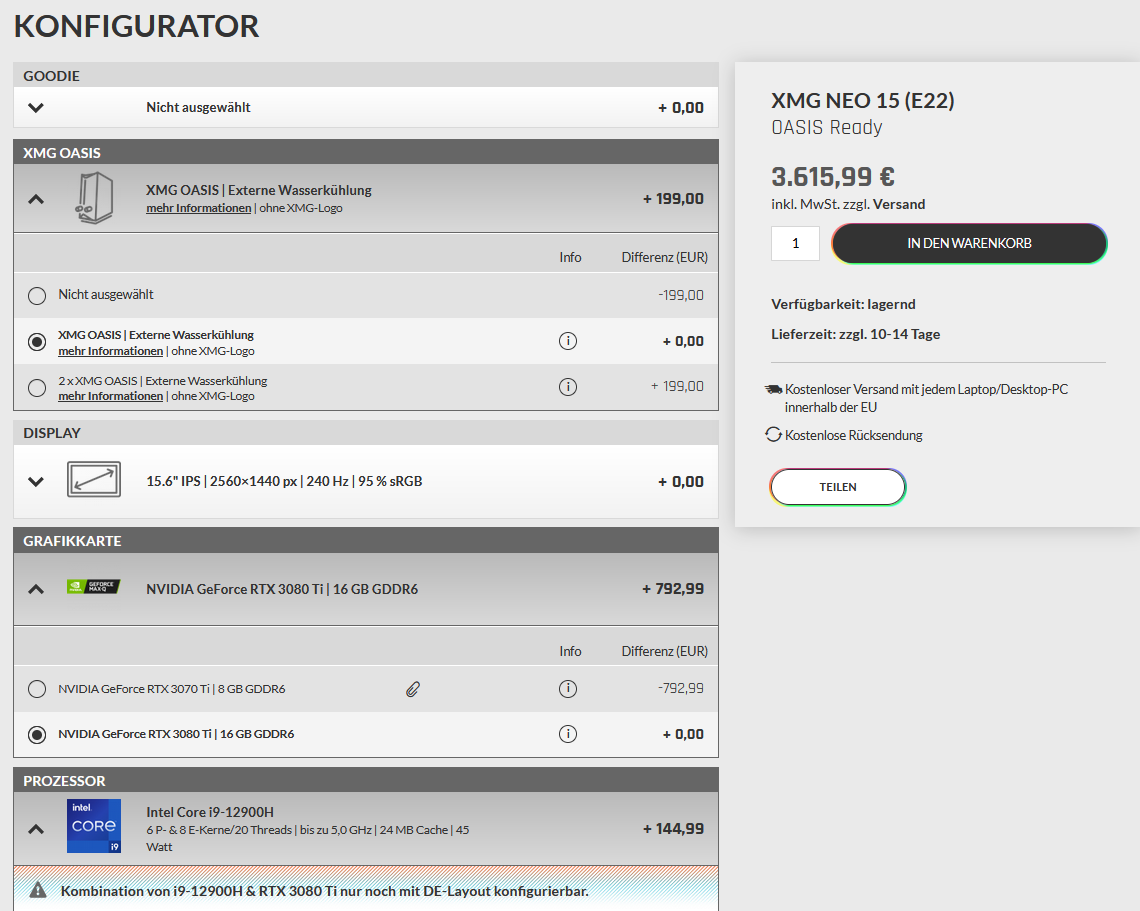Click the GeForce Max-Q badge icon

tap(93, 586)
